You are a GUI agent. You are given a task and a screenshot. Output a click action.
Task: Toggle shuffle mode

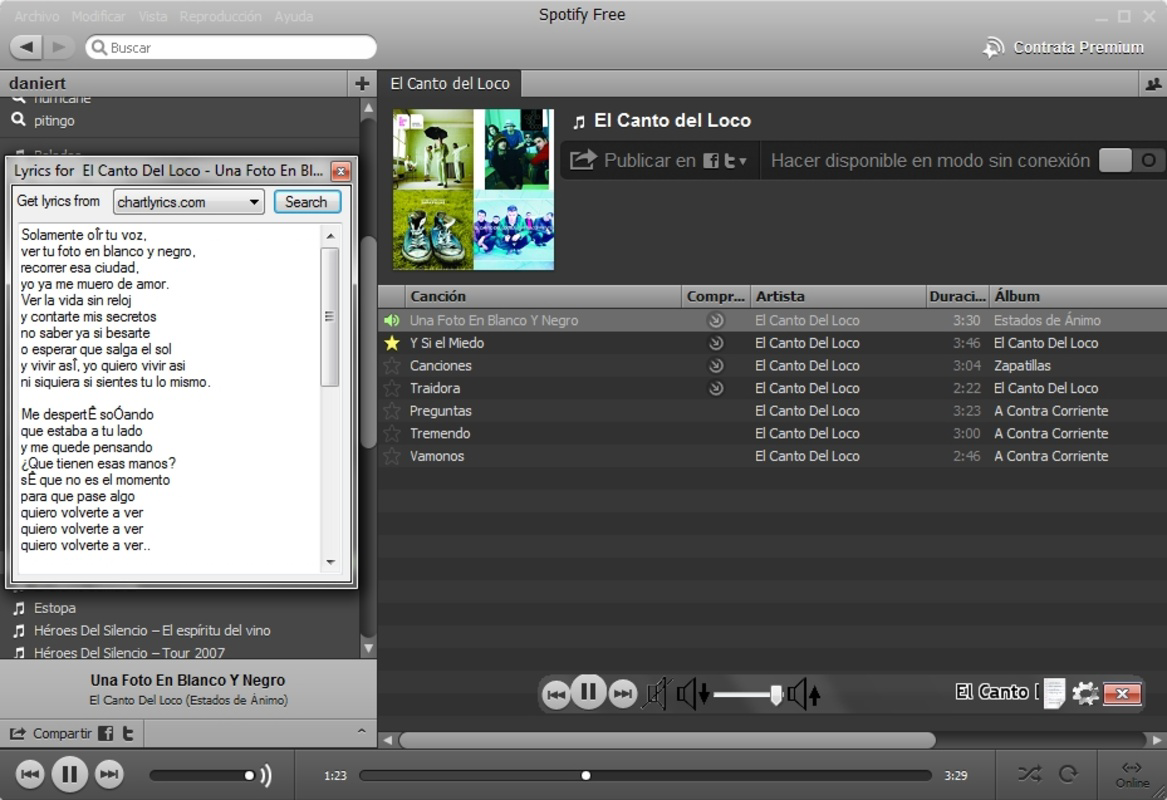[1029, 774]
